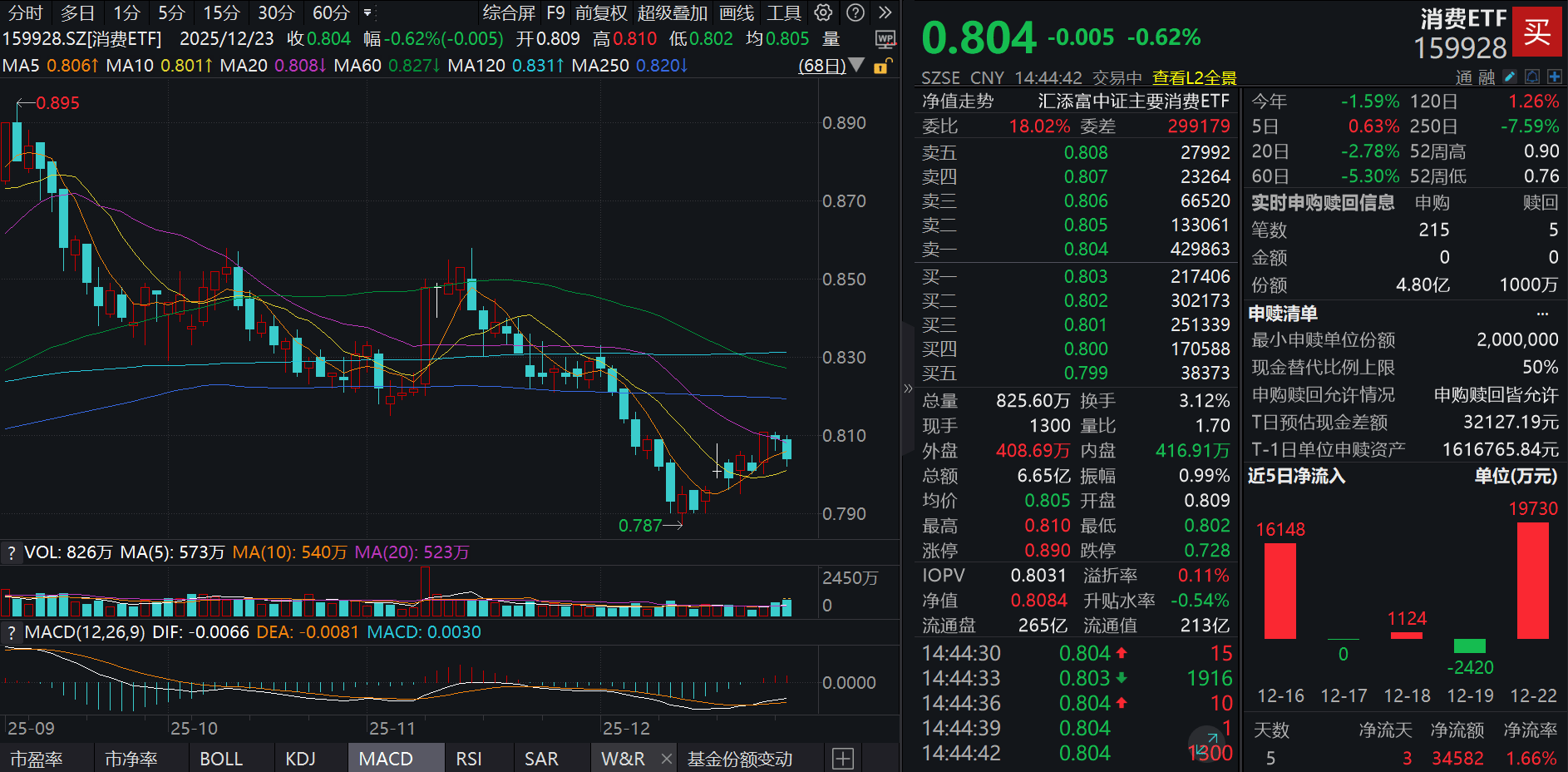Expand more toolbar options double-chevron
Viewport: 1568px width, 772px height.
885,12
